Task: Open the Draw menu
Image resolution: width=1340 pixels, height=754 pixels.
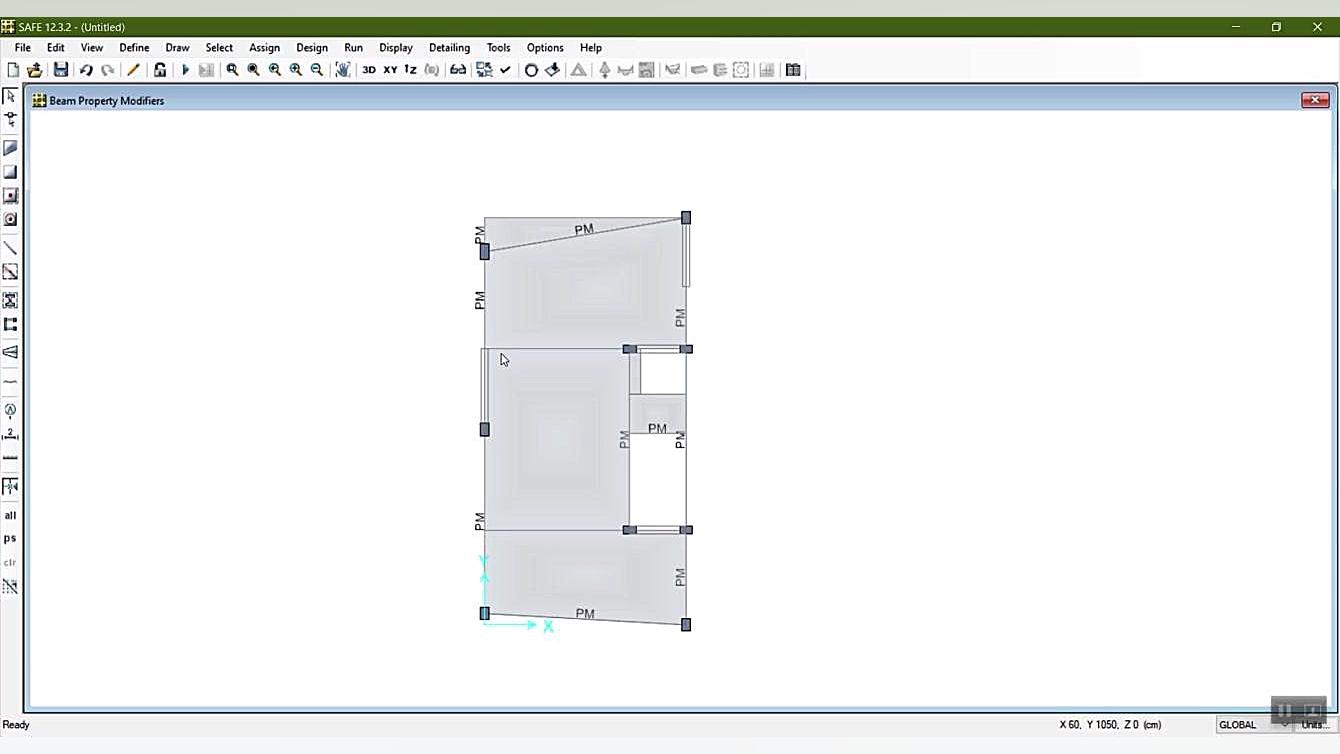Action: 177,47
